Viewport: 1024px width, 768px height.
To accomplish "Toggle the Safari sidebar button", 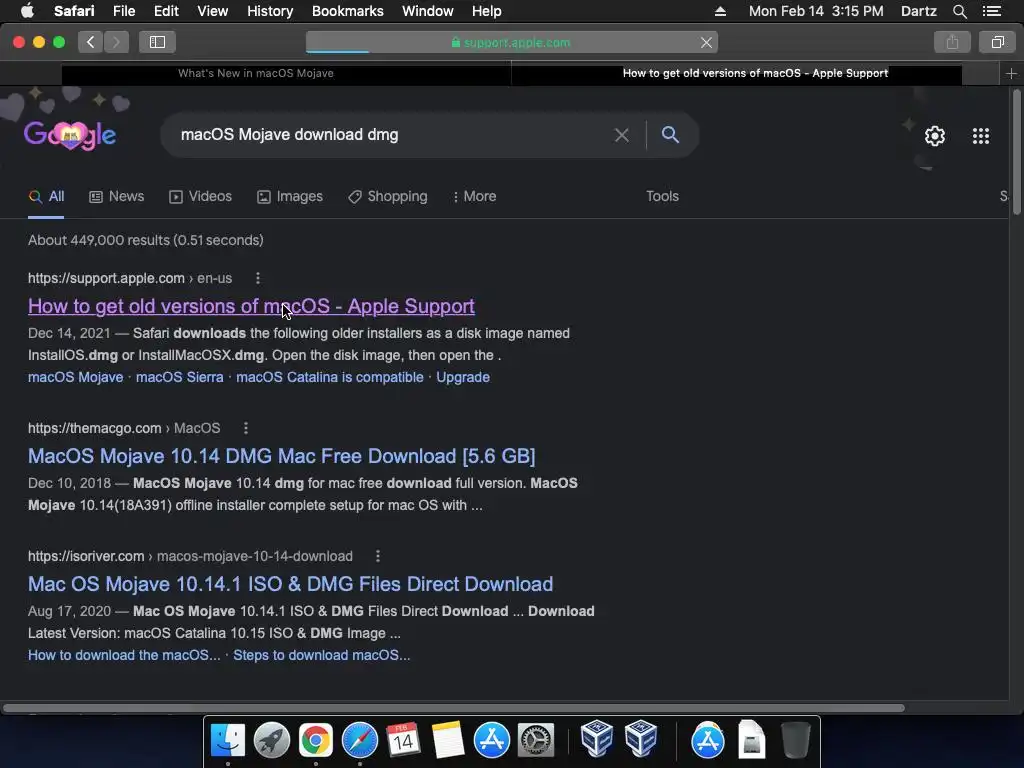I will click(x=157, y=42).
